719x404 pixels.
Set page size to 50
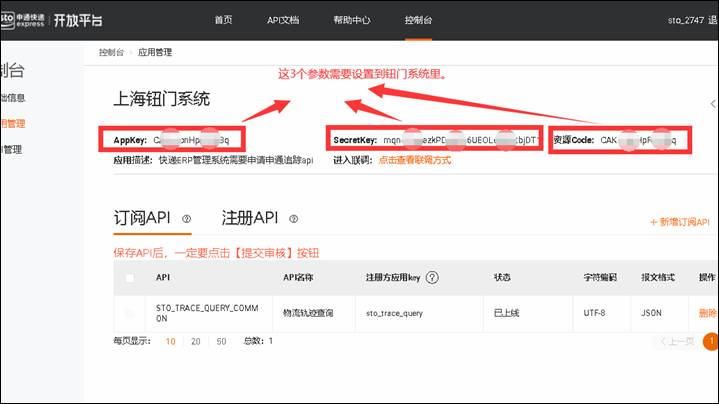[221, 341]
